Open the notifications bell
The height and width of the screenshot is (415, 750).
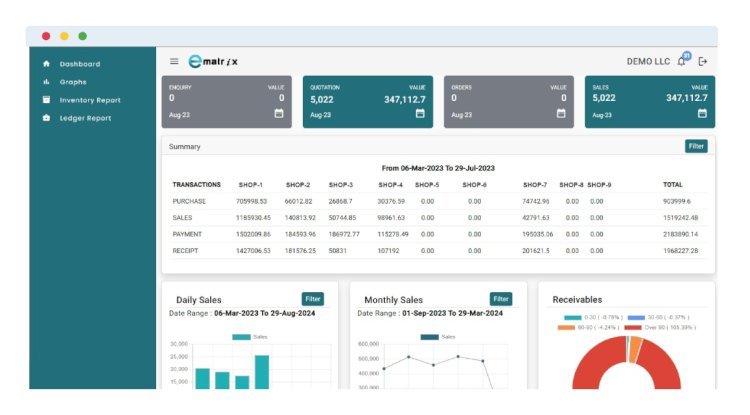point(681,61)
